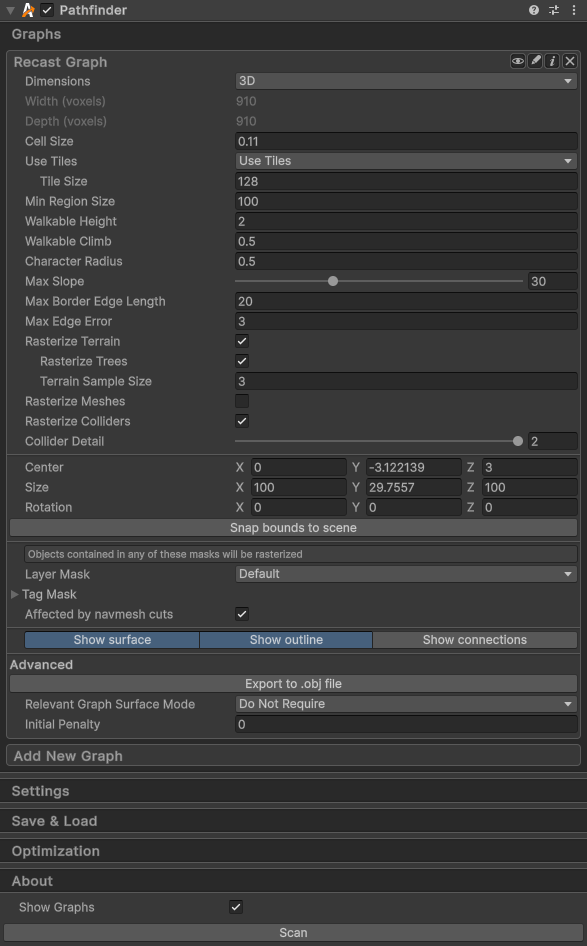The image size is (587, 946).
Task: Open the graph info icon
Action: (x=552, y=62)
